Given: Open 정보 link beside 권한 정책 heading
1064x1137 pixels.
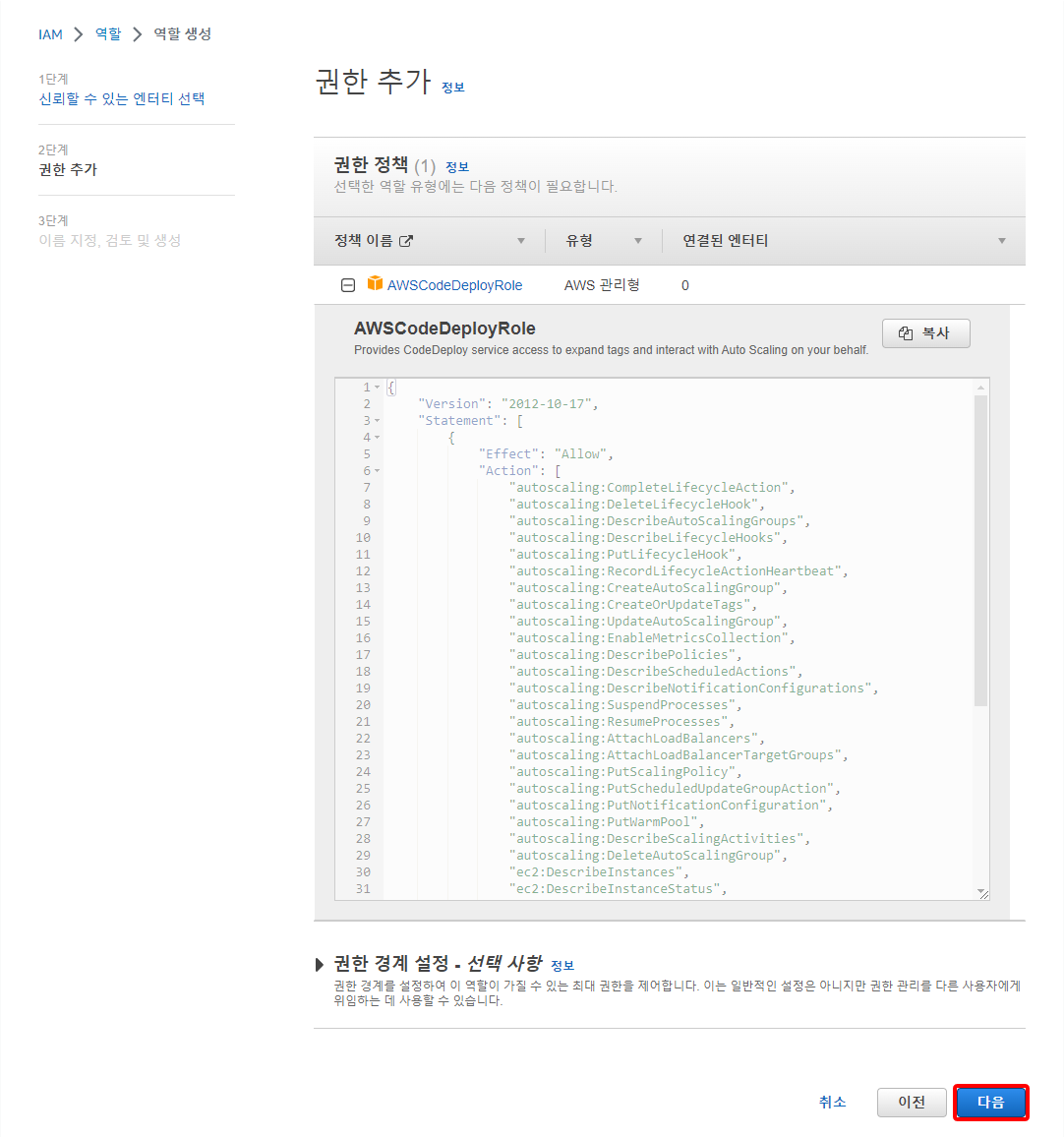Looking at the screenshot, I should pos(456,167).
